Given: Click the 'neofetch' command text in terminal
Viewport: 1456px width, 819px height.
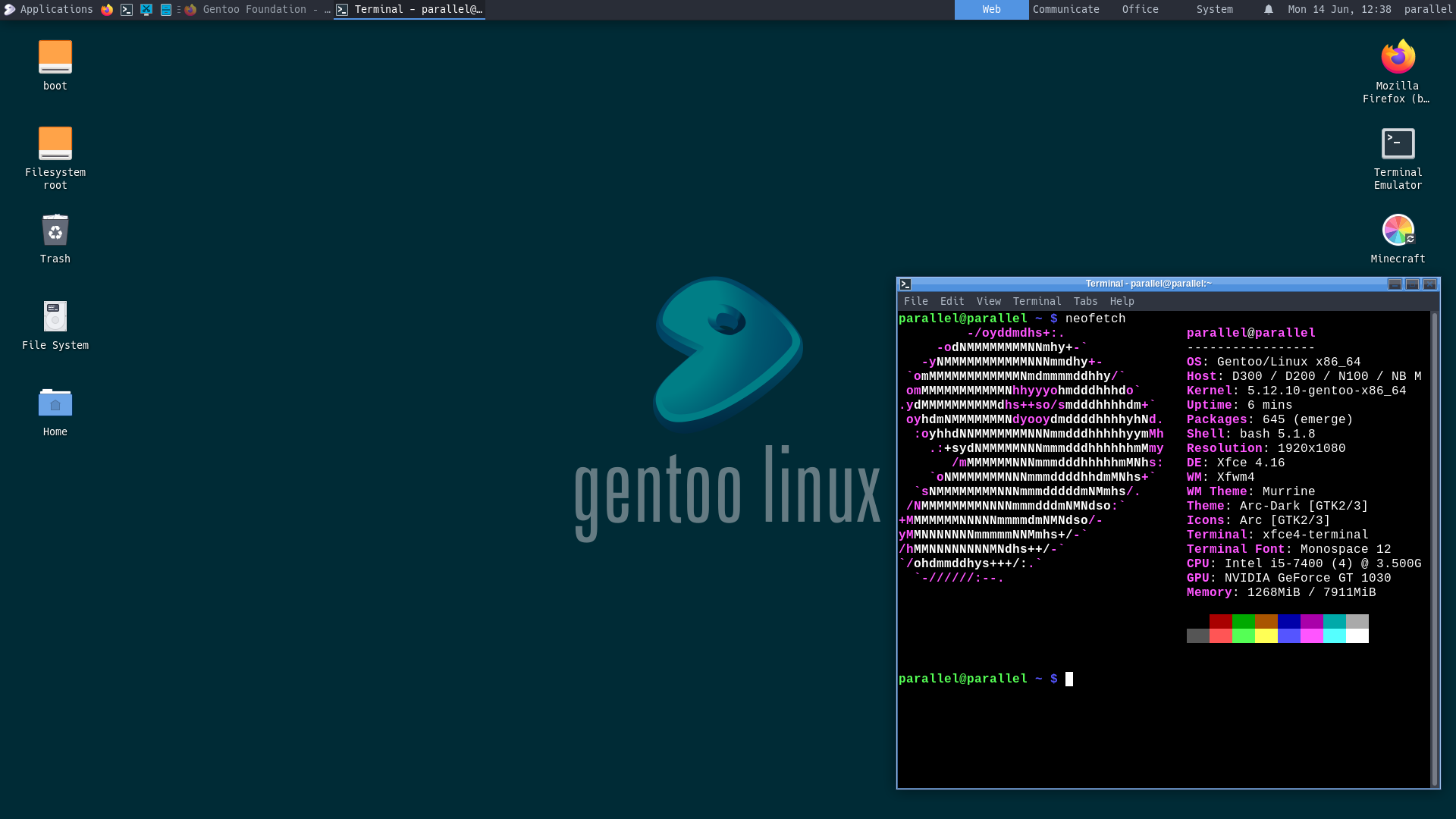Looking at the screenshot, I should (x=1095, y=319).
